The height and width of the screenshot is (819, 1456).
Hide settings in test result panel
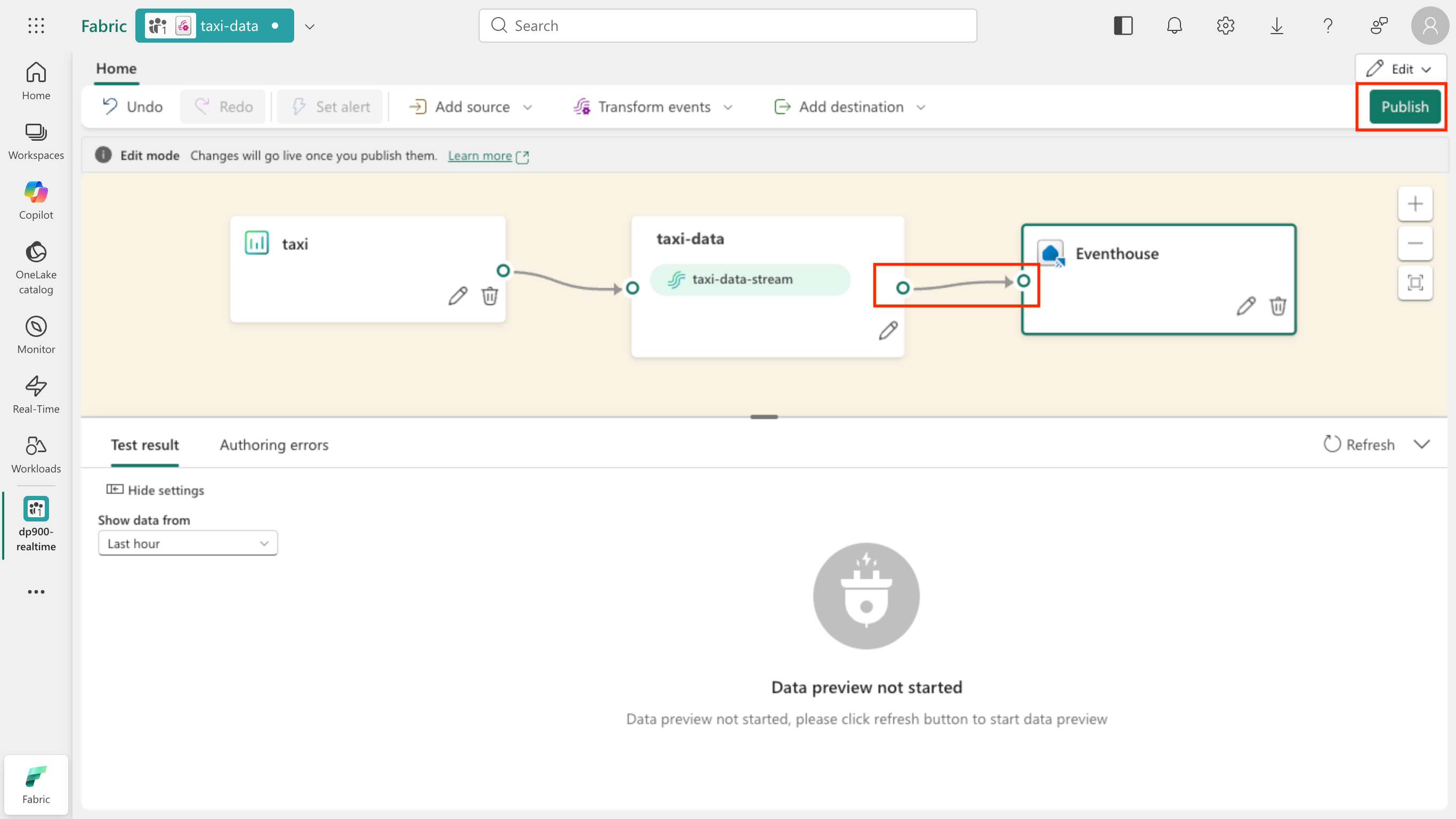156,491
